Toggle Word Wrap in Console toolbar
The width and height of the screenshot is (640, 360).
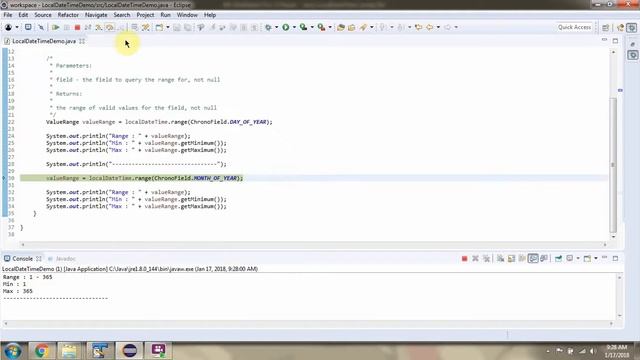point(522,258)
